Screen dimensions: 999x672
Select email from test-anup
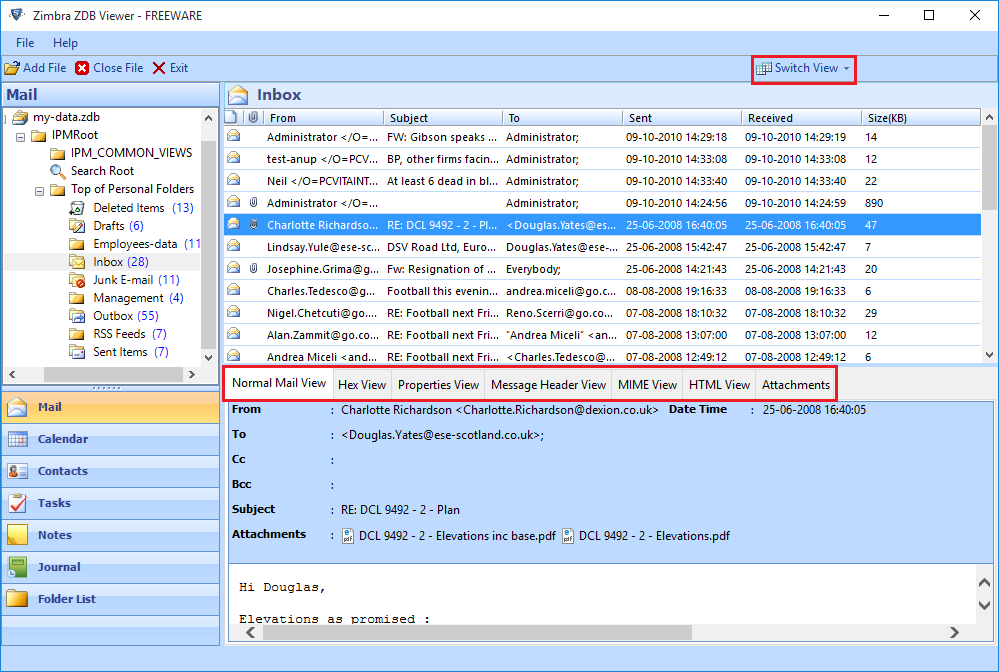602,159
